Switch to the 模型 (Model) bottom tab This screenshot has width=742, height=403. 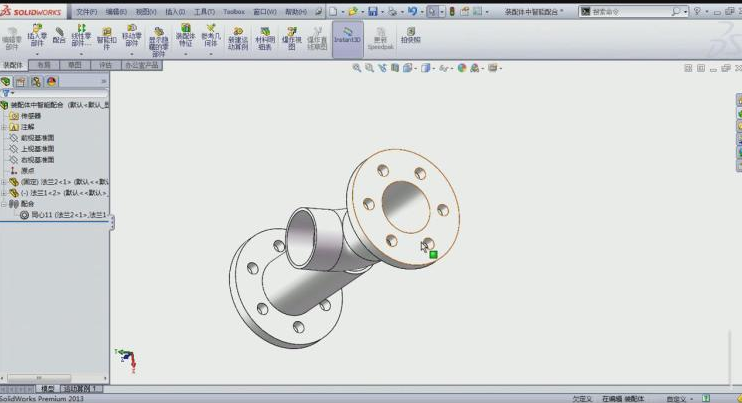point(47,389)
